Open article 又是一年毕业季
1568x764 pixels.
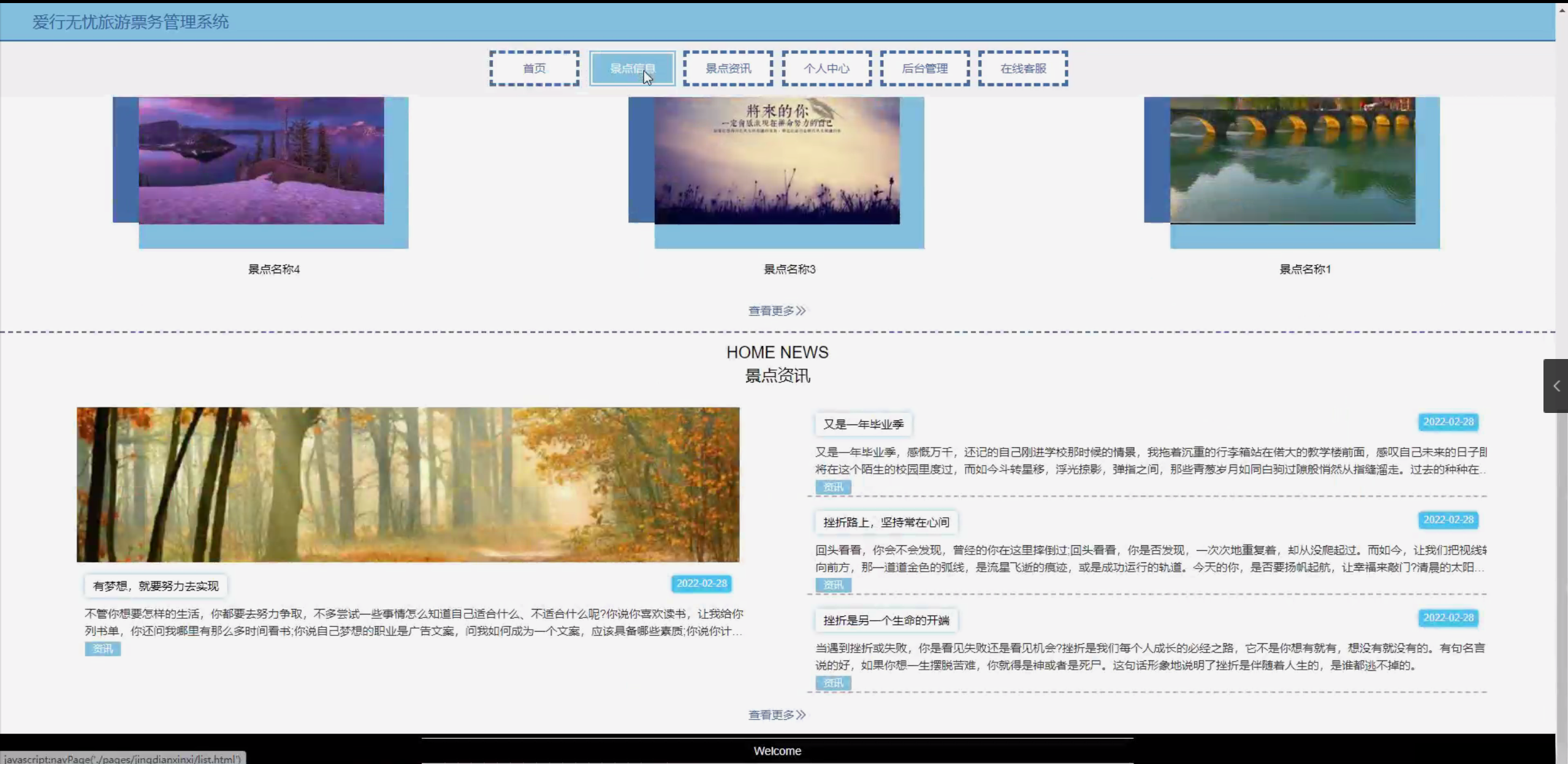click(863, 425)
